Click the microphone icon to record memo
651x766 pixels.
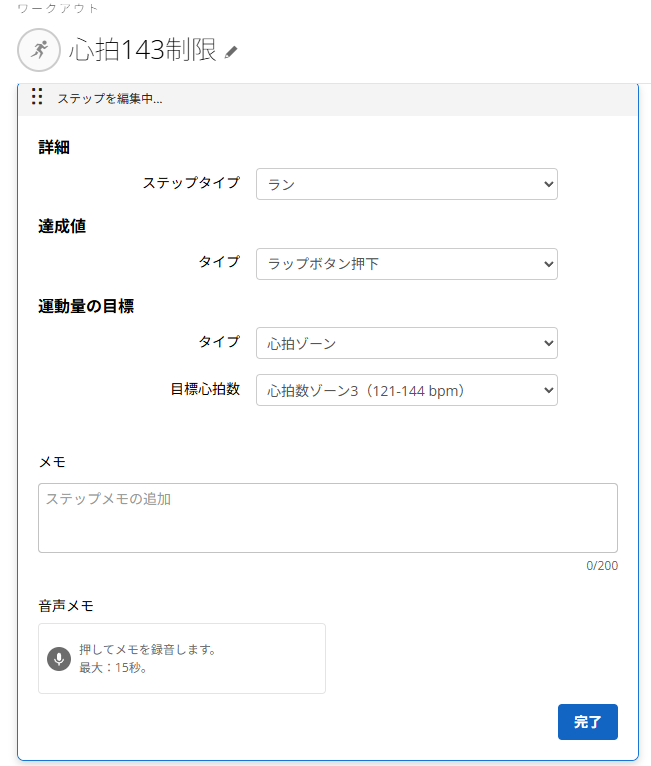tap(59, 659)
